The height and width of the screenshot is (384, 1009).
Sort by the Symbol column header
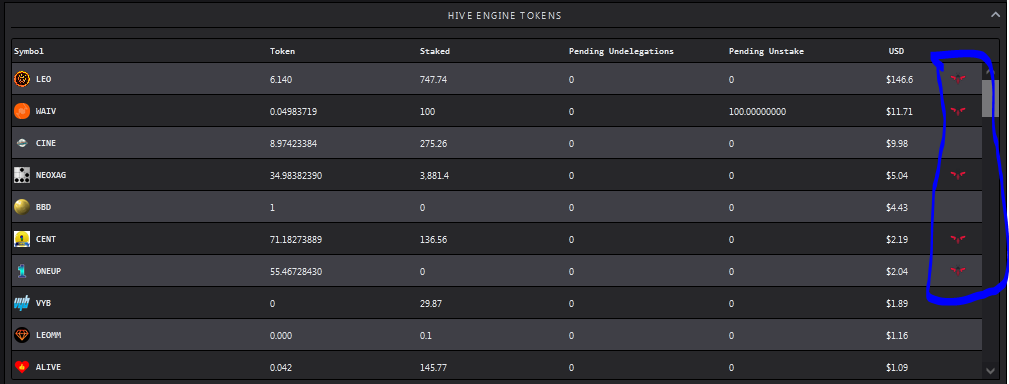[x=29, y=51]
